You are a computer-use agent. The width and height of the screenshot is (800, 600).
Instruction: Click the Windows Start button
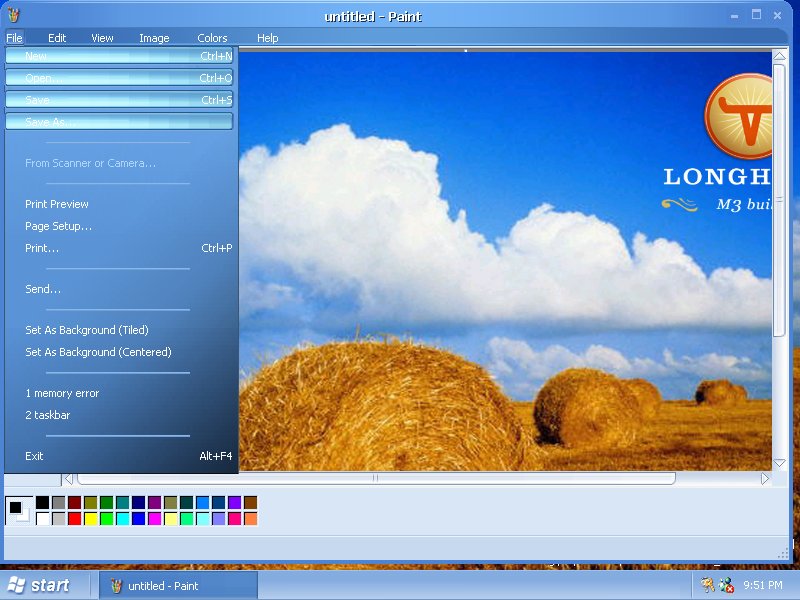(40, 585)
